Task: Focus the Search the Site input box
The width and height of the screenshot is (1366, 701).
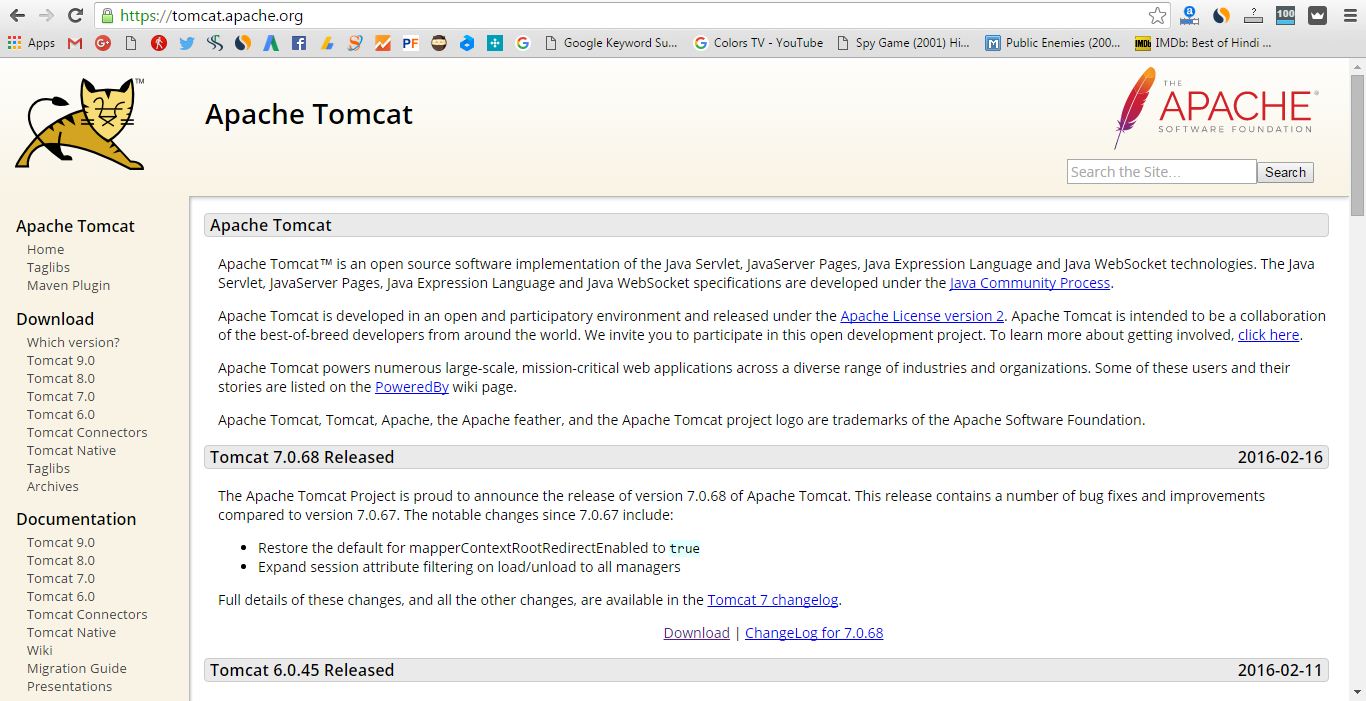Action: 1161,172
